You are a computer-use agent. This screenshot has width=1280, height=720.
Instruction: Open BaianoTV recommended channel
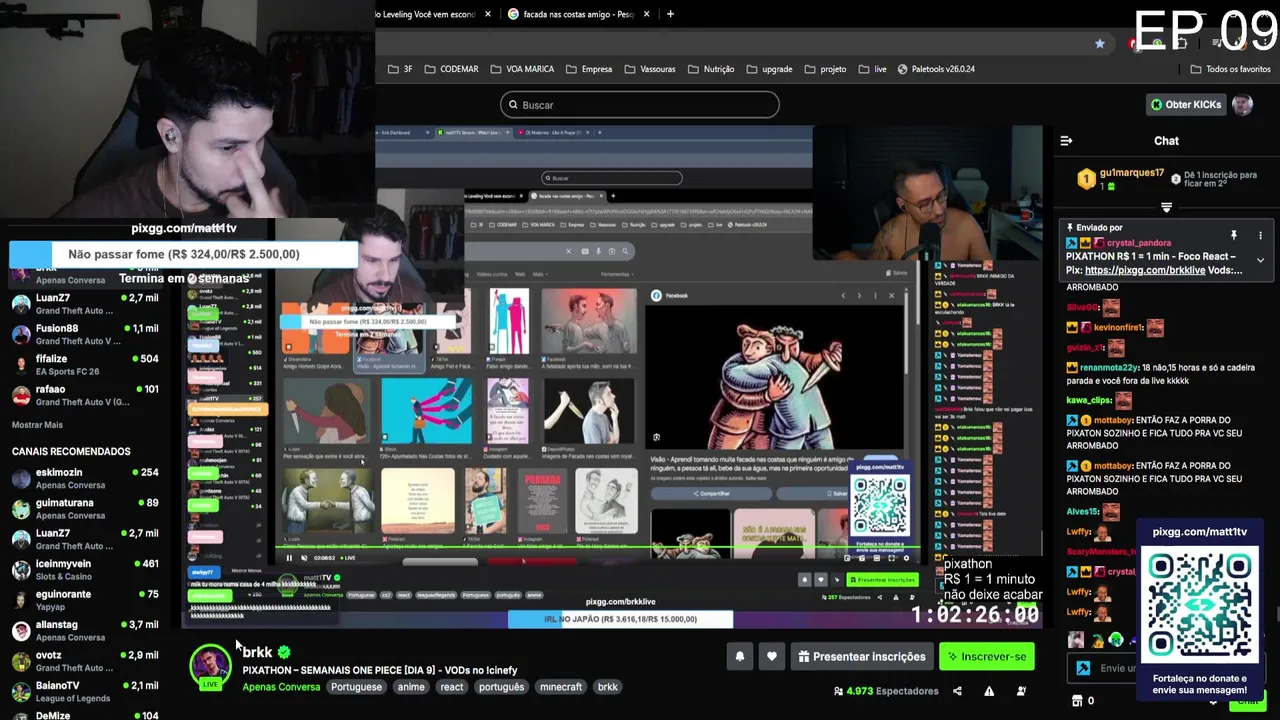coord(84,691)
